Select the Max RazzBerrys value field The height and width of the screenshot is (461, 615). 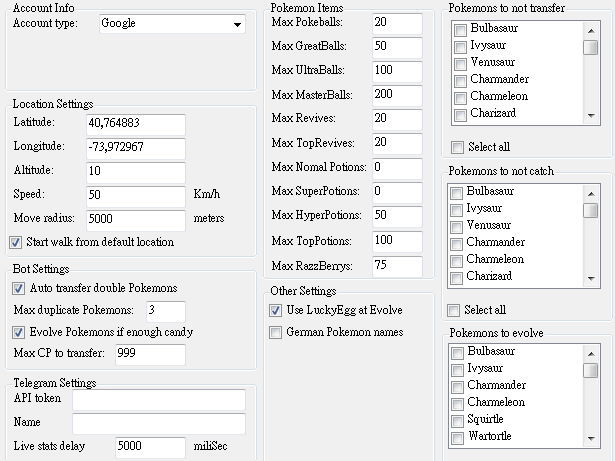point(396,265)
